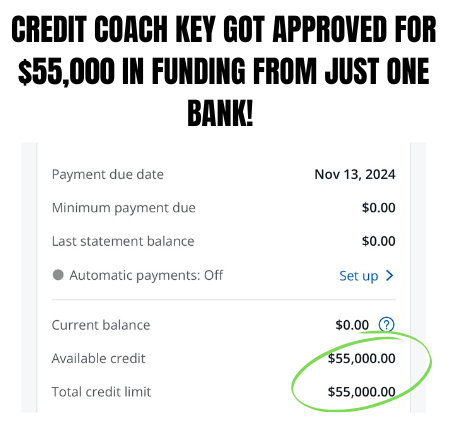Select the Available credit $55,000.00 amount

coord(362,358)
